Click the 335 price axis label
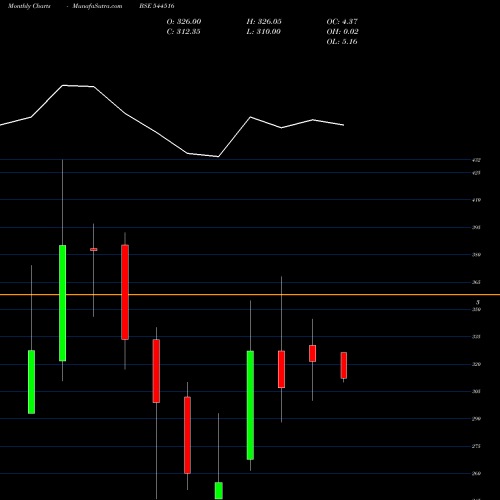Image resolution: width=500 pixels, height=500 pixels. [476, 337]
